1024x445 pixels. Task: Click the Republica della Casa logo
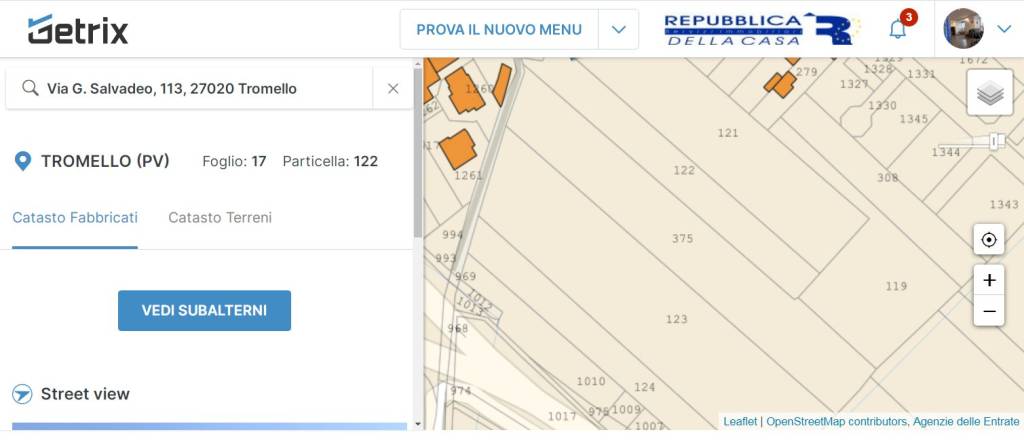[x=762, y=29]
